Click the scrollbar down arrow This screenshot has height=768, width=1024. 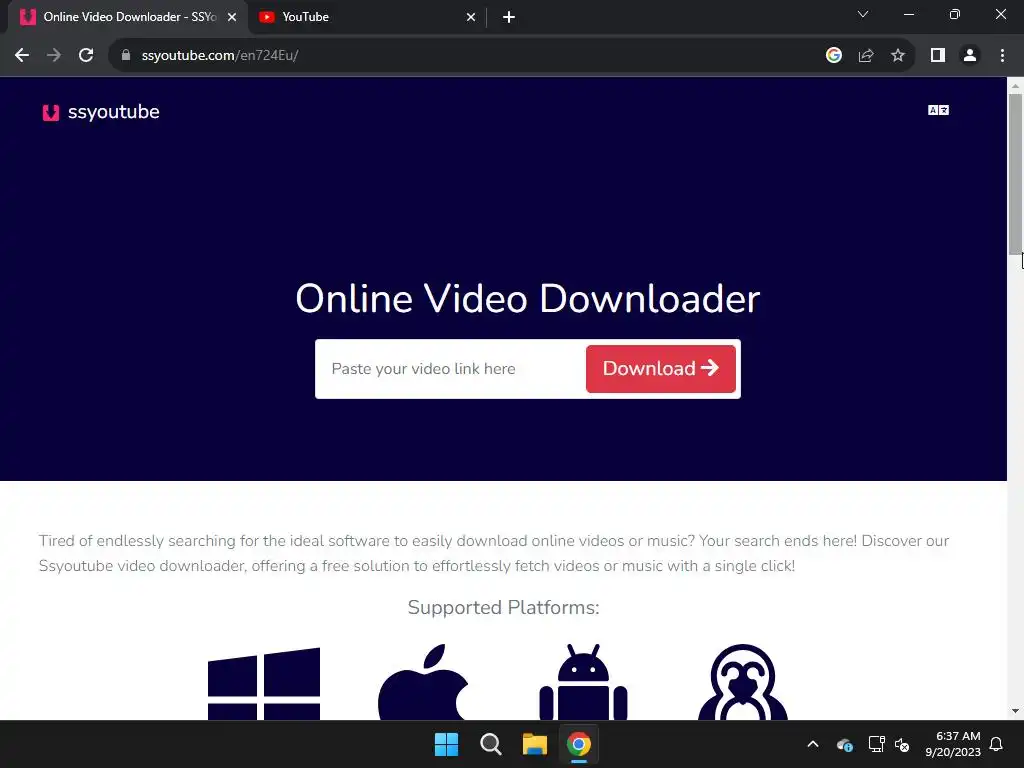[x=1016, y=711]
